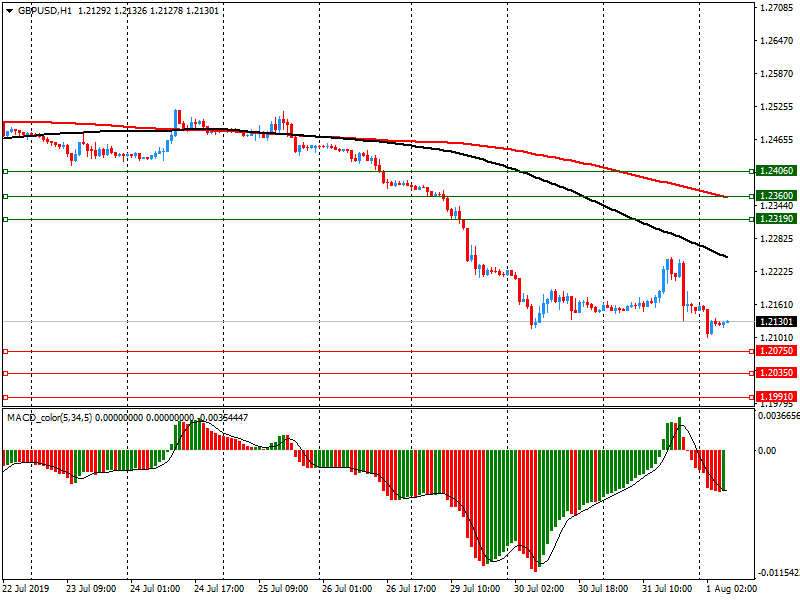This screenshot has width=800, height=600.
Task: Grab left handle of 1.23600 horizontal line
Action: click(x=6, y=196)
